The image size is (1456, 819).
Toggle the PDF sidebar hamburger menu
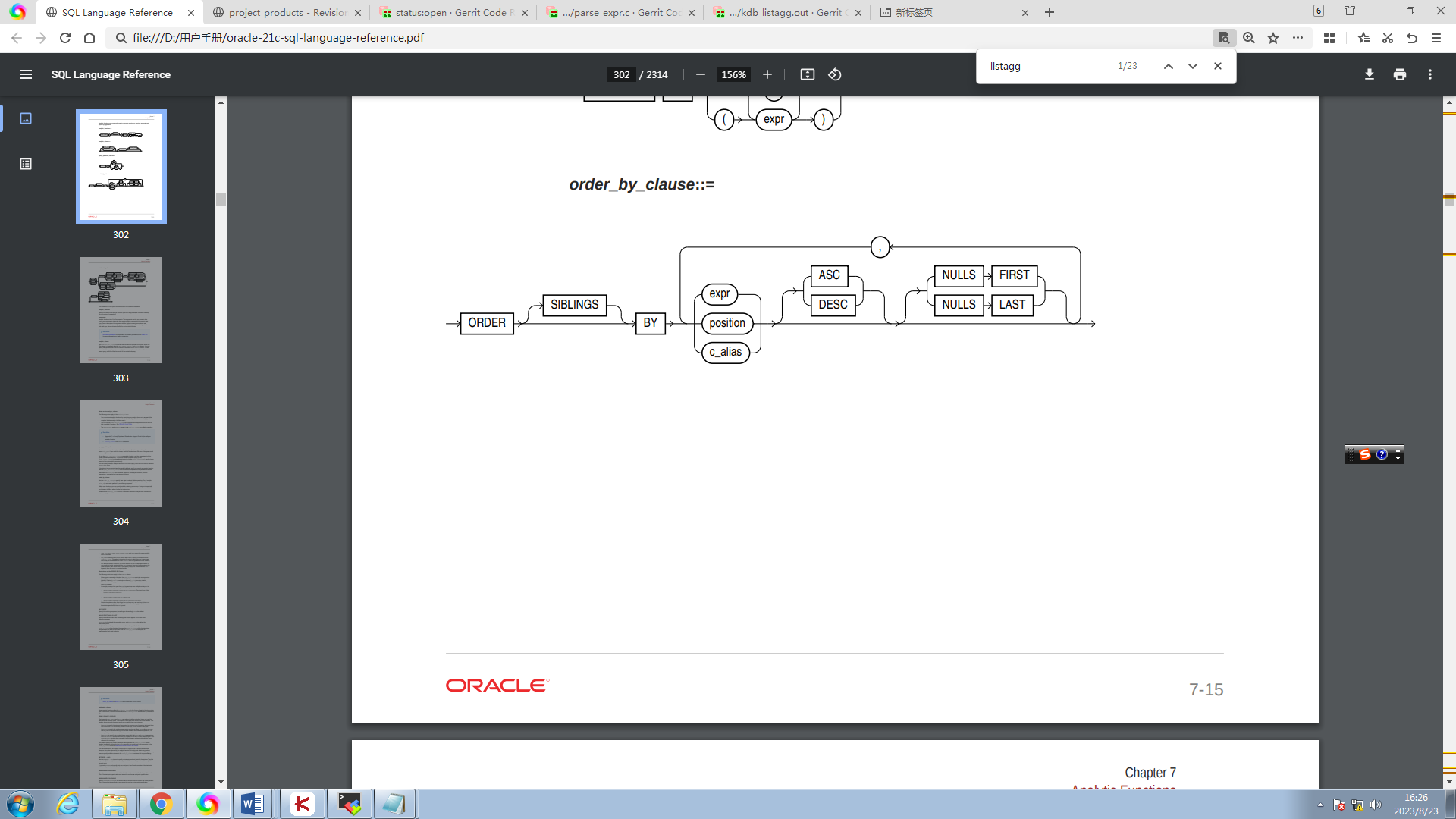(x=26, y=74)
